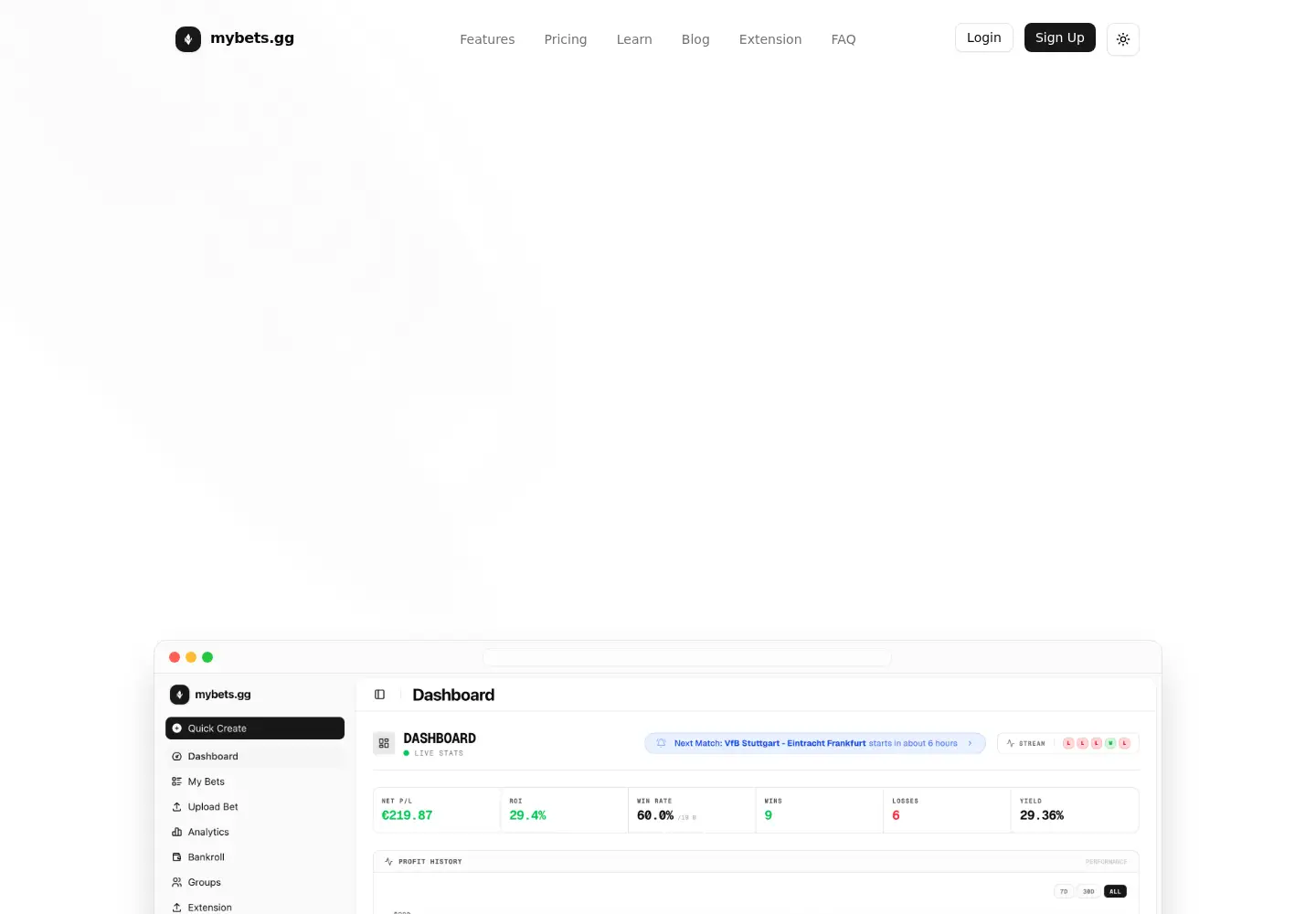Click the Yield value 29.36%
This screenshot has height=914, width=1316.
(1042, 815)
